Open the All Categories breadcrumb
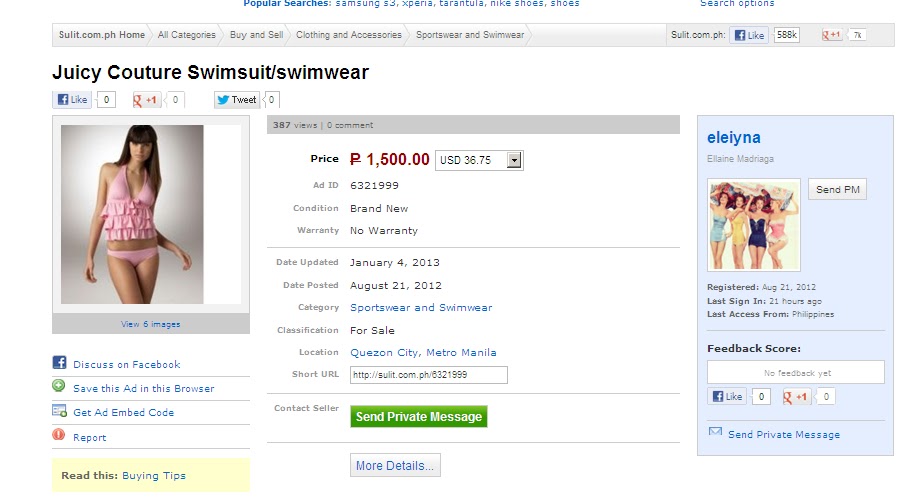This screenshot has width=897, height=499. (186, 35)
